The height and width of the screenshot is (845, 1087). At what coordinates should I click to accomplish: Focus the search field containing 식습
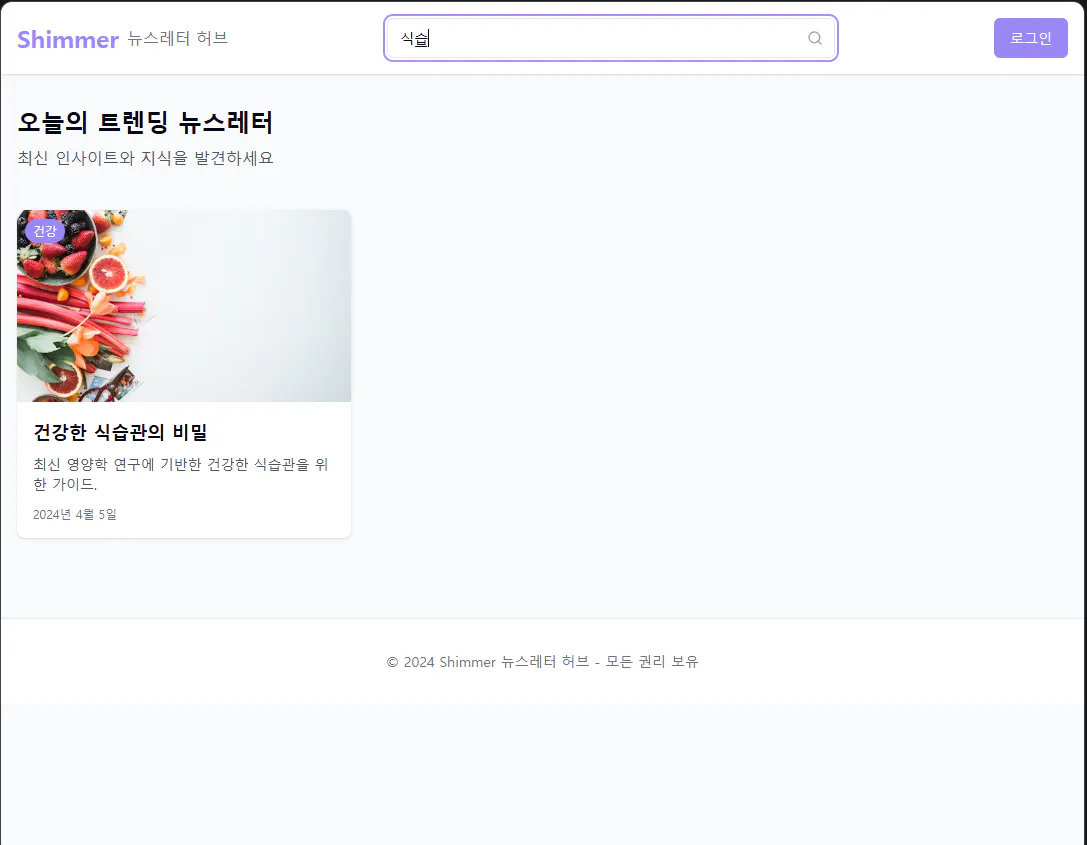610,38
